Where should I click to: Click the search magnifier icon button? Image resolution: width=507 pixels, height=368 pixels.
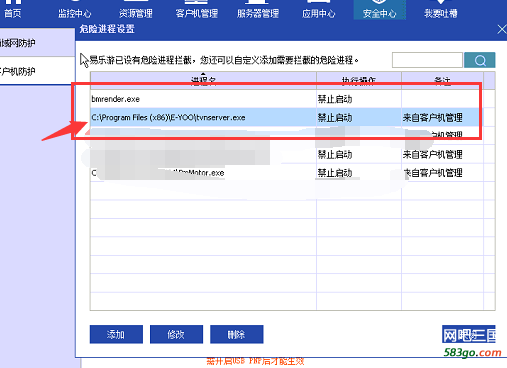tap(479, 60)
